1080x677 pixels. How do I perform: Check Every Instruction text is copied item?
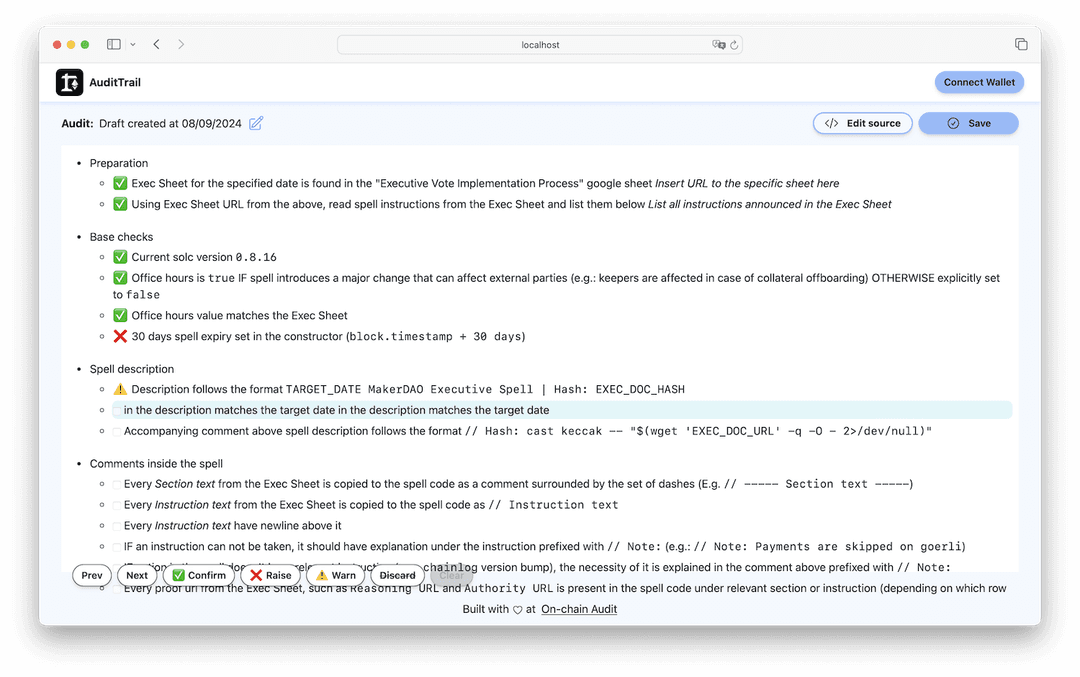tap(117, 506)
